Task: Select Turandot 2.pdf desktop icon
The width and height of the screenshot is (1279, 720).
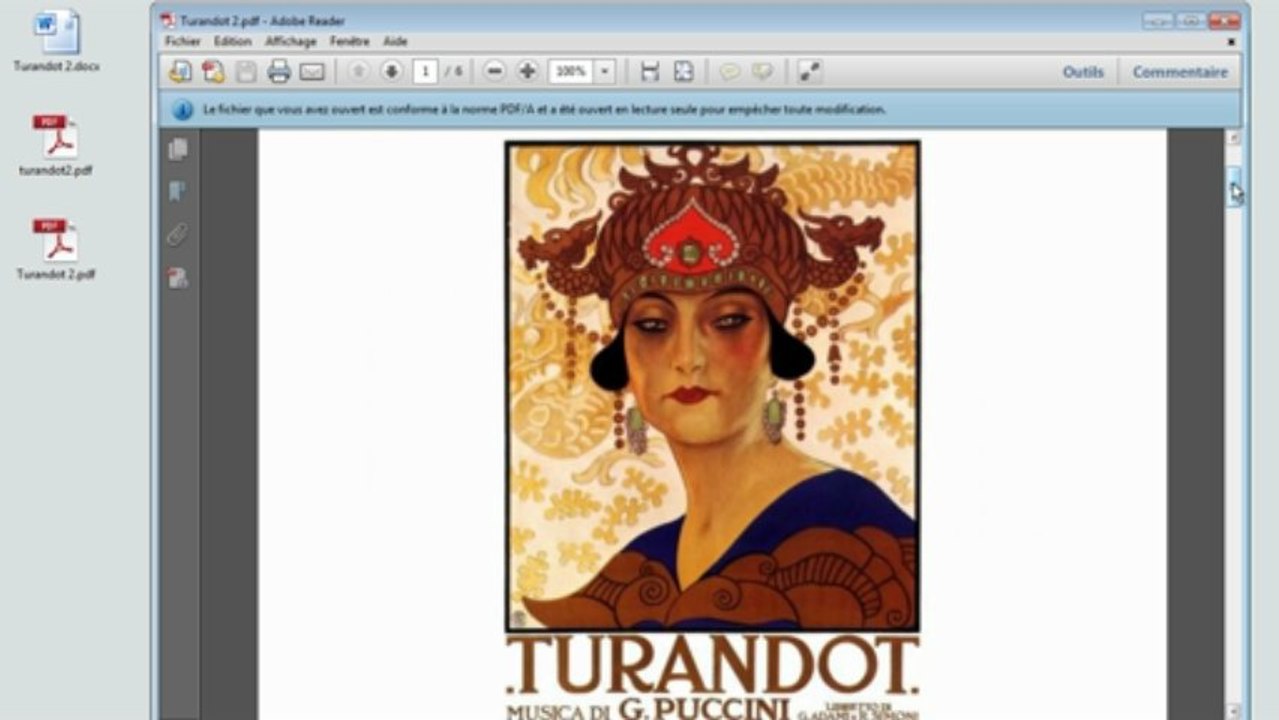Action: click(x=56, y=249)
